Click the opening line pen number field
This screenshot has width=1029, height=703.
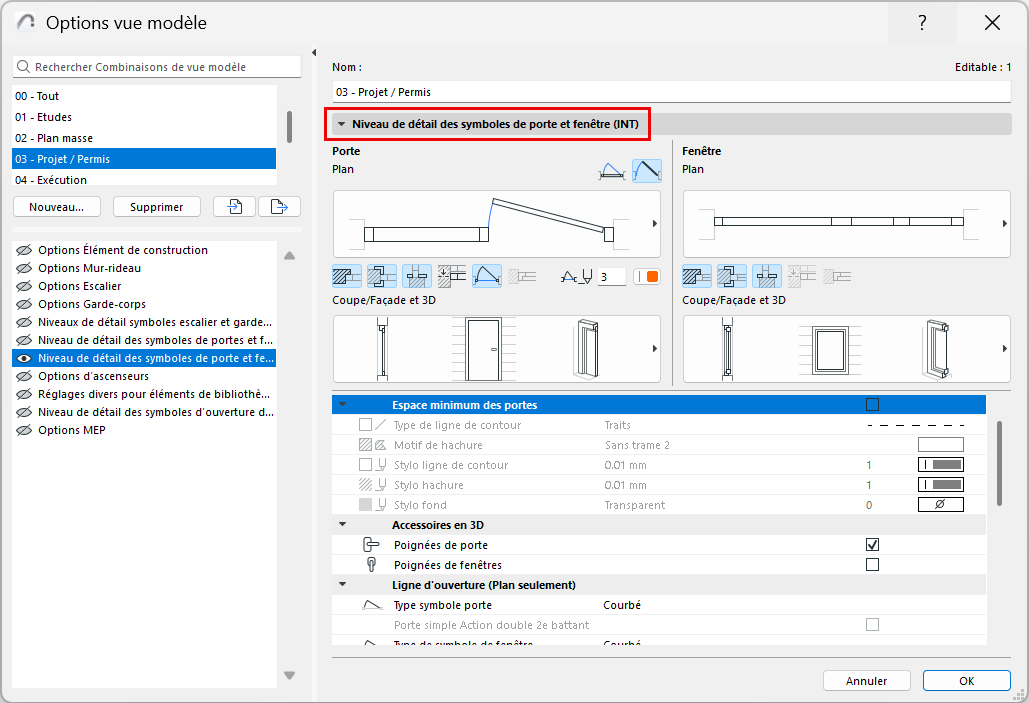tap(612, 277)
